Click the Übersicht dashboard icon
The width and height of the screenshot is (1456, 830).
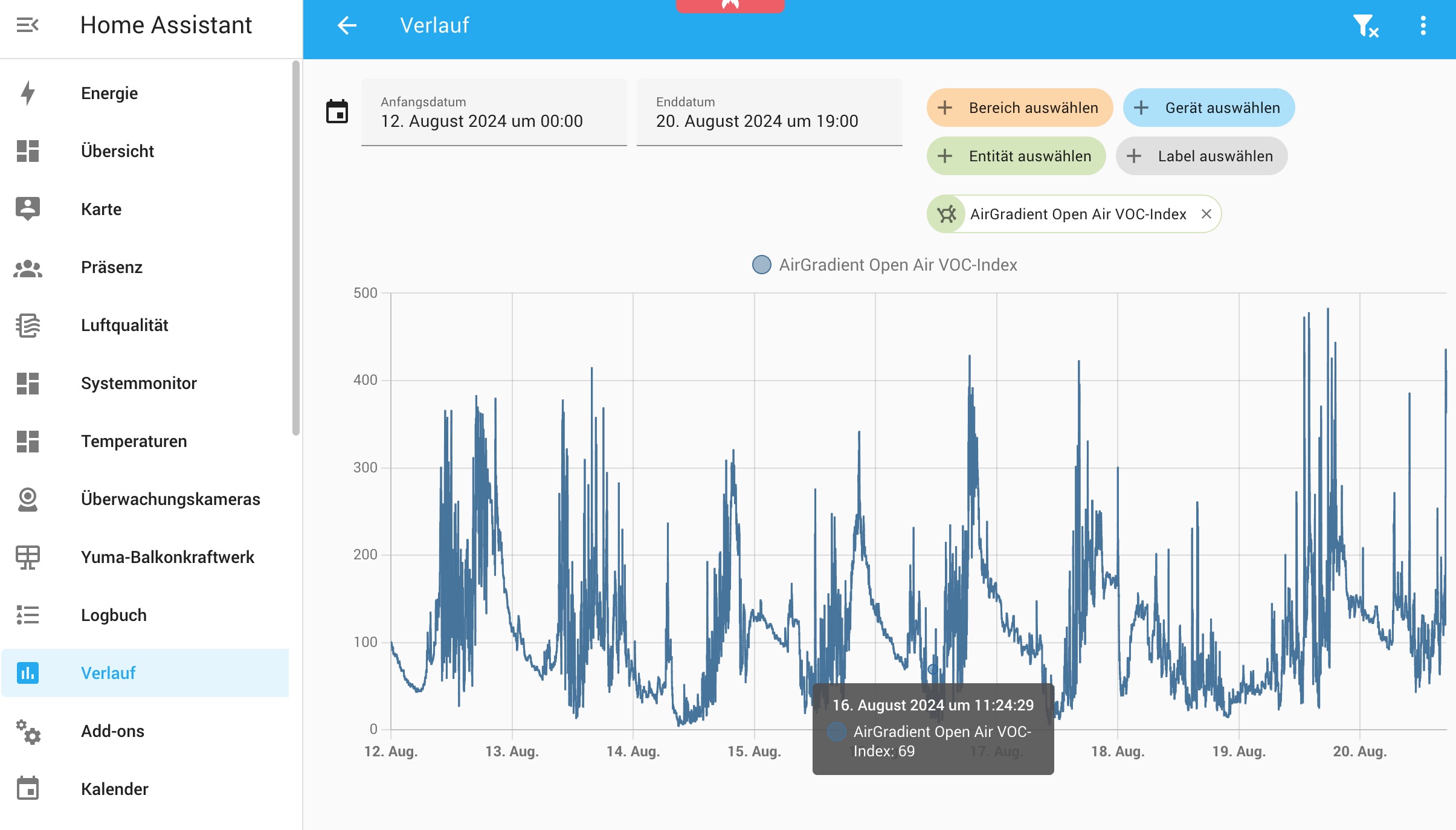[x=28, y=151]
